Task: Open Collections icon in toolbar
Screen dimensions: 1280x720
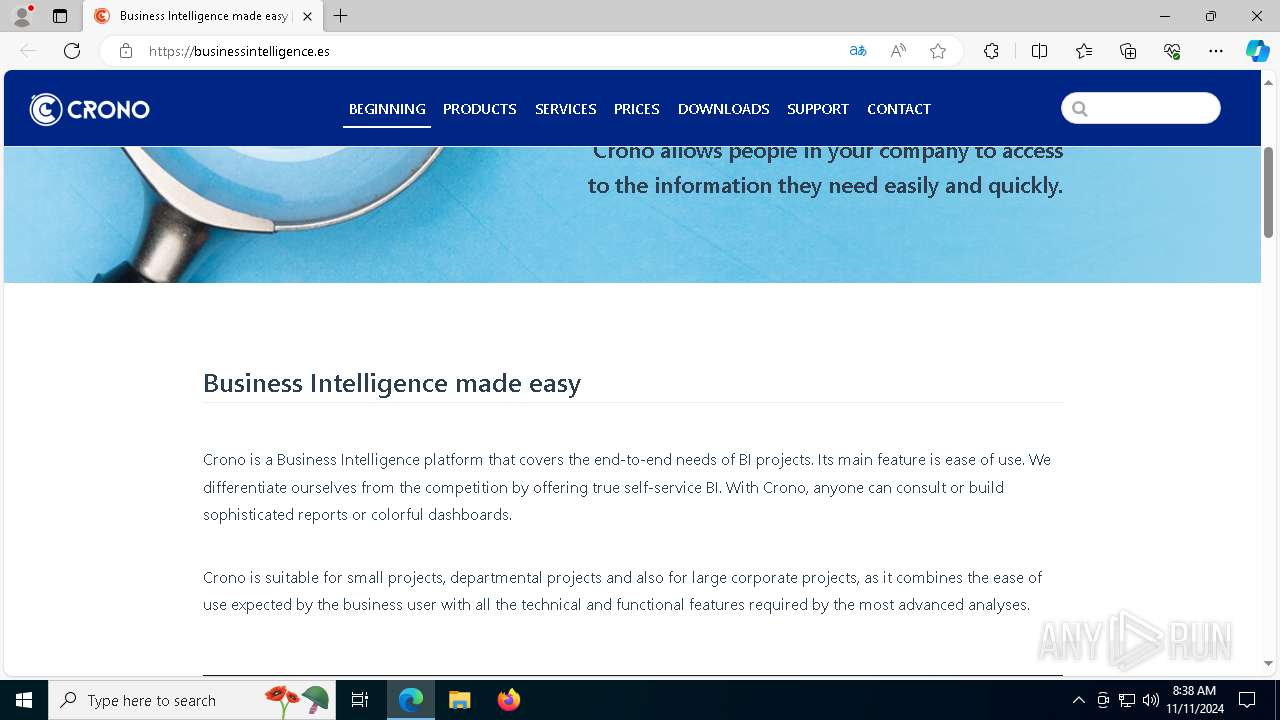Action: pyautogui.click(x=1128, y=51)
